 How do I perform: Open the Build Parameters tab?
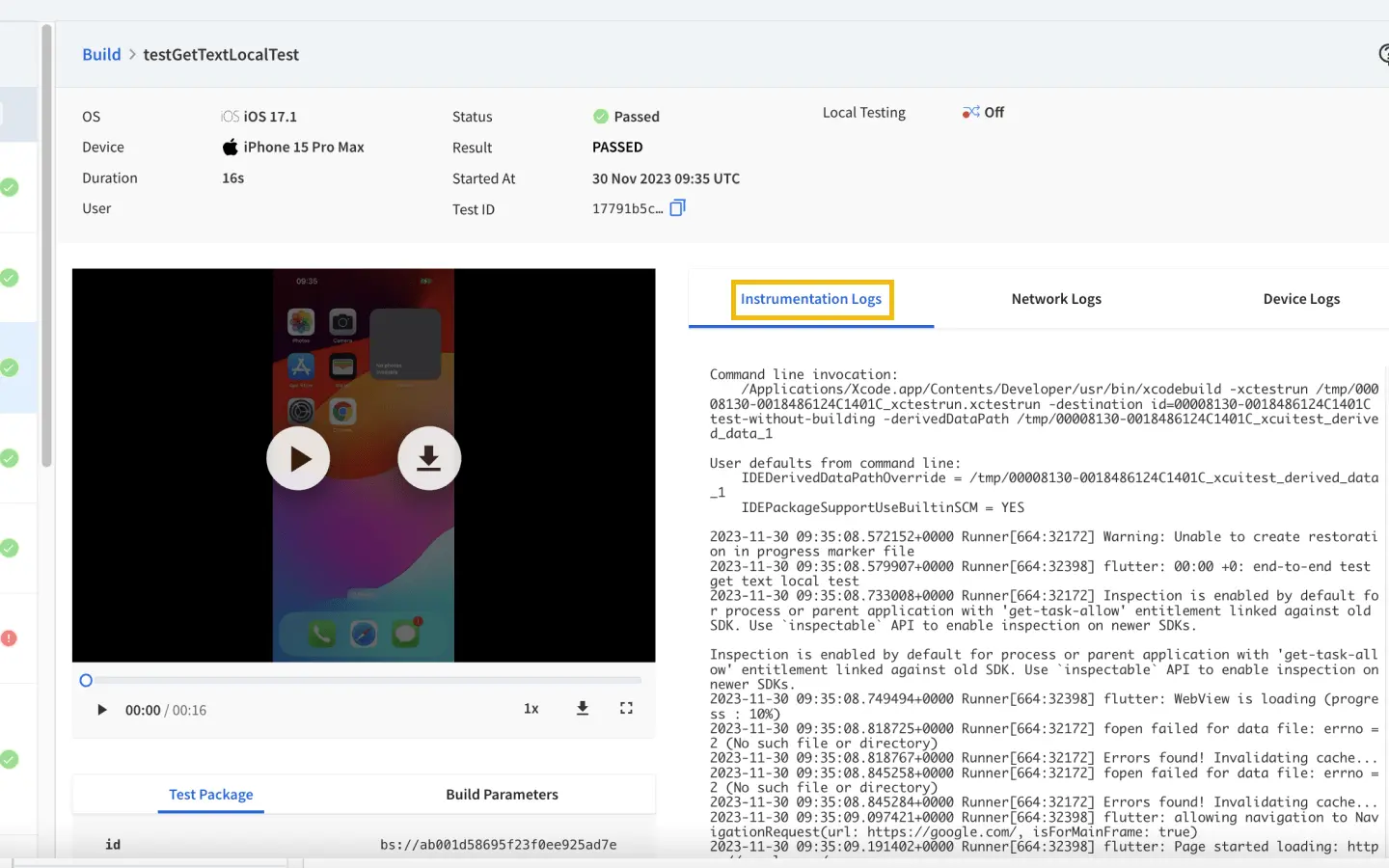(502, 795)
